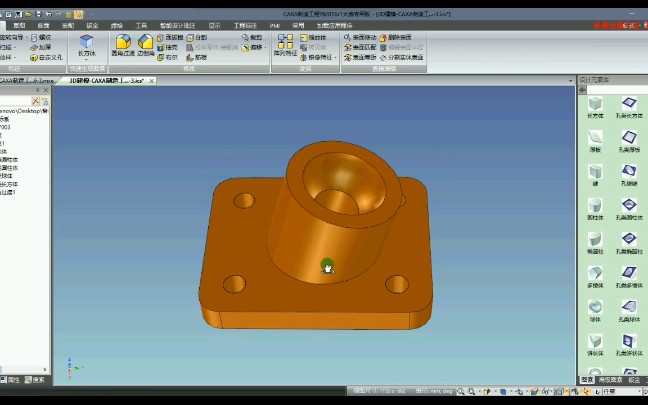Select 长方体 node in the scene tree
Screen dimensions: 648x405
(x=9, y=184)
